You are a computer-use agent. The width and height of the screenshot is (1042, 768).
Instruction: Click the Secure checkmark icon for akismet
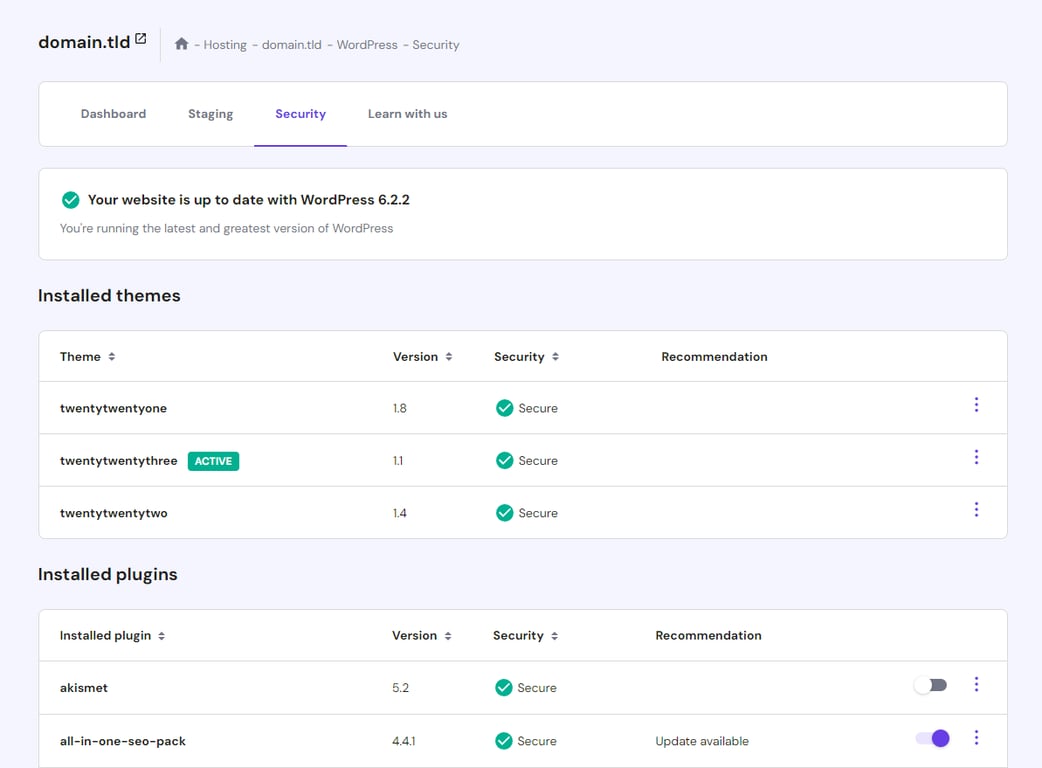[504, 687]
